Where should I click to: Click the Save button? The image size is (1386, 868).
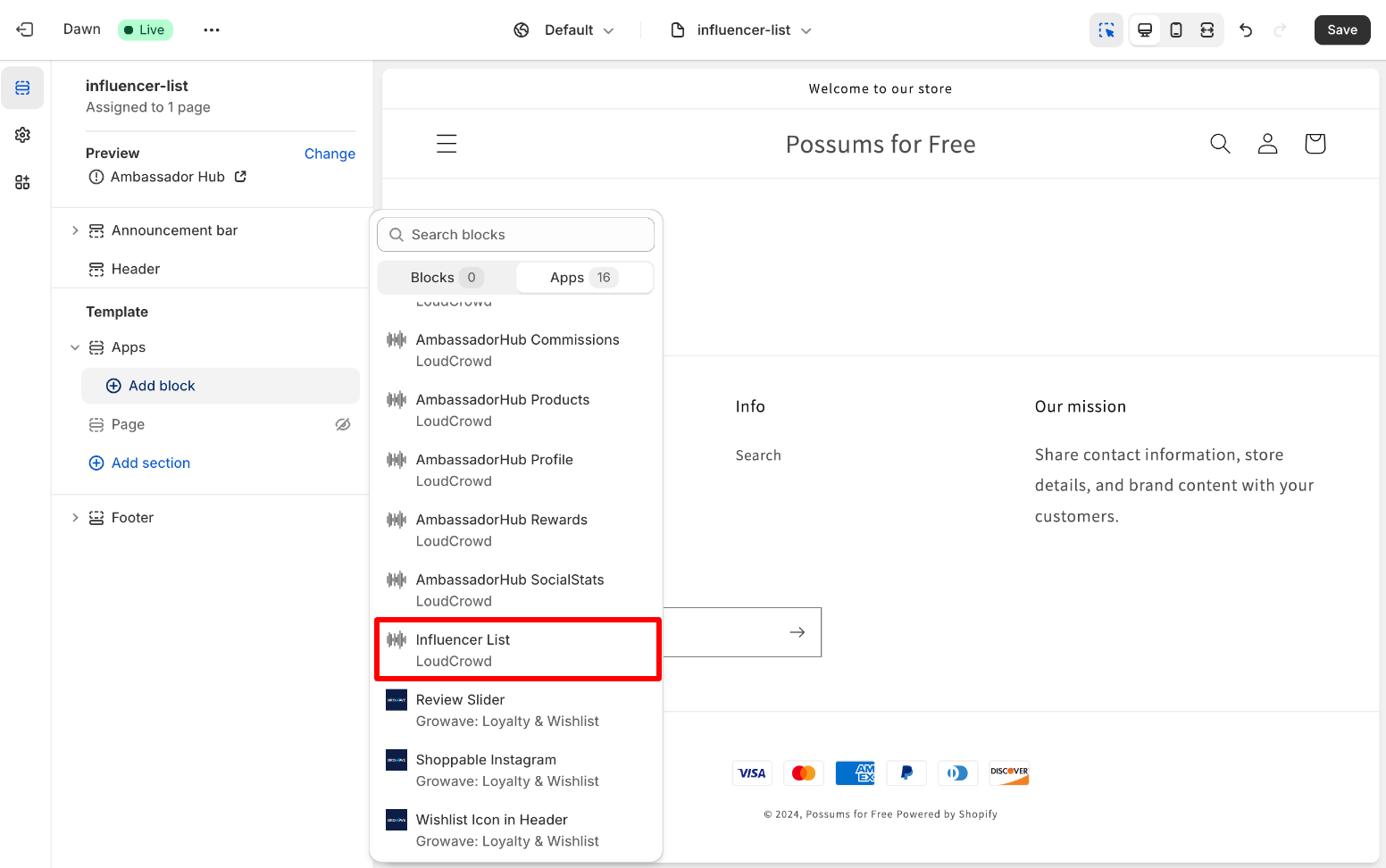click(1342, 30)
